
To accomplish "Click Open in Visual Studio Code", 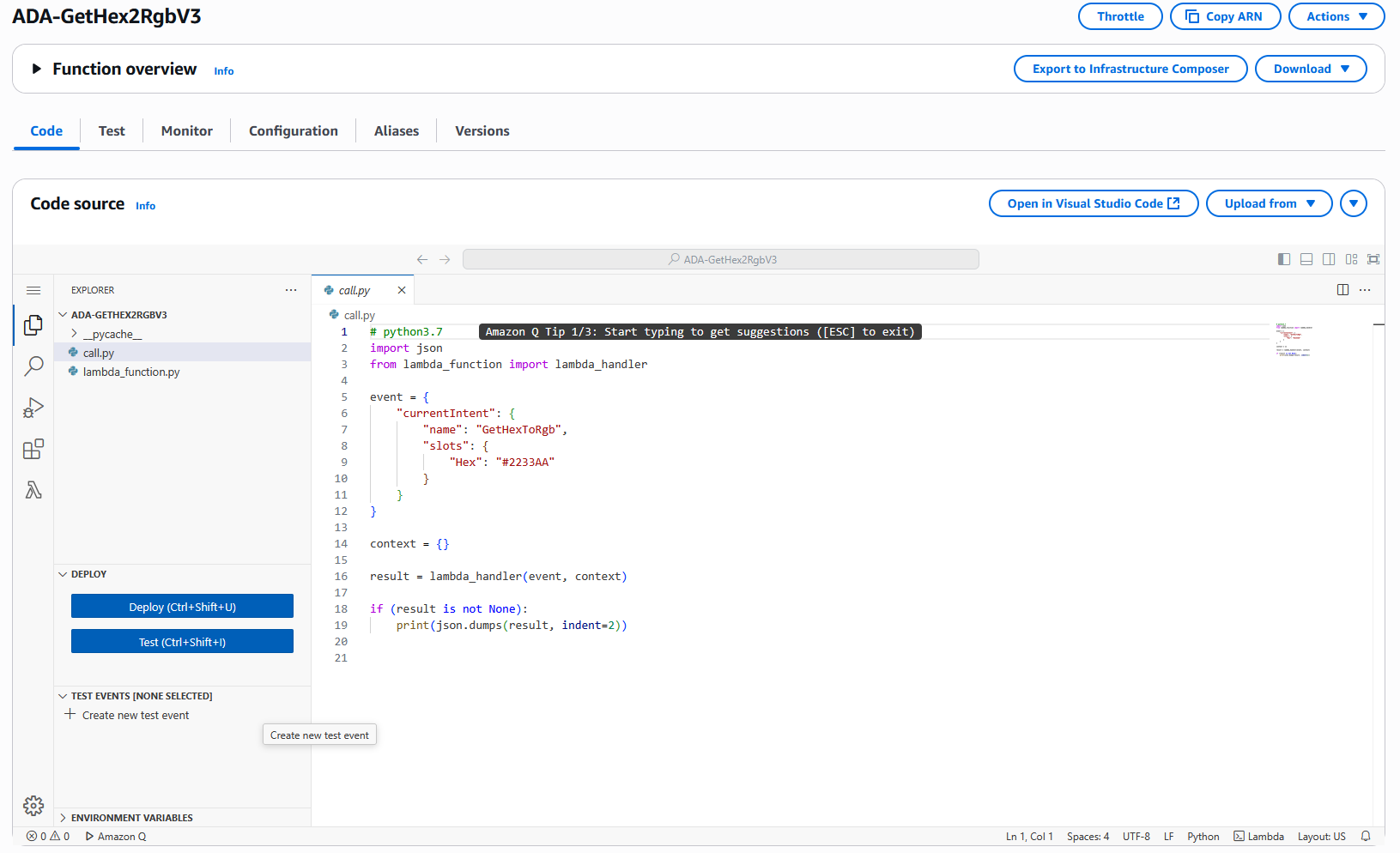I will point(1094,203).
